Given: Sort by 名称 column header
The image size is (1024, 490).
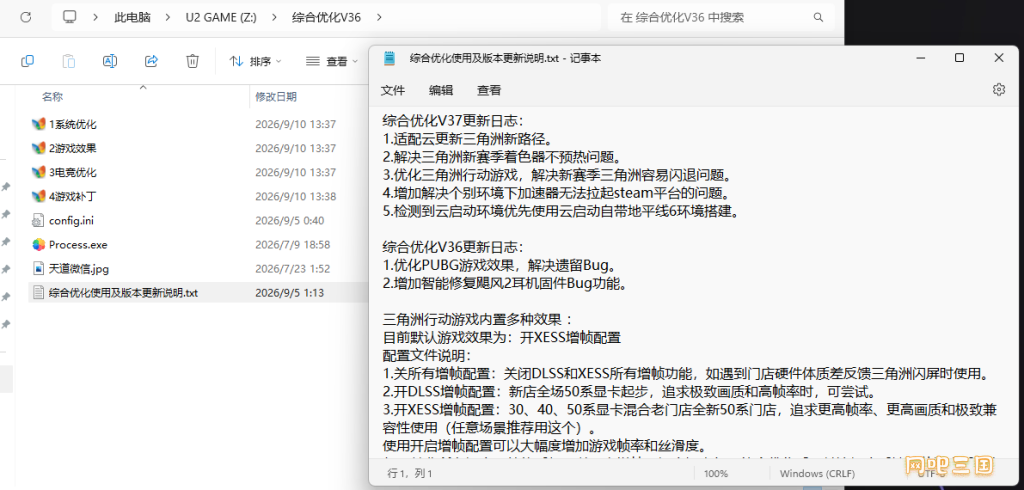Looking at the screenshot, I should pyautogui.click(x=53, y=97).
